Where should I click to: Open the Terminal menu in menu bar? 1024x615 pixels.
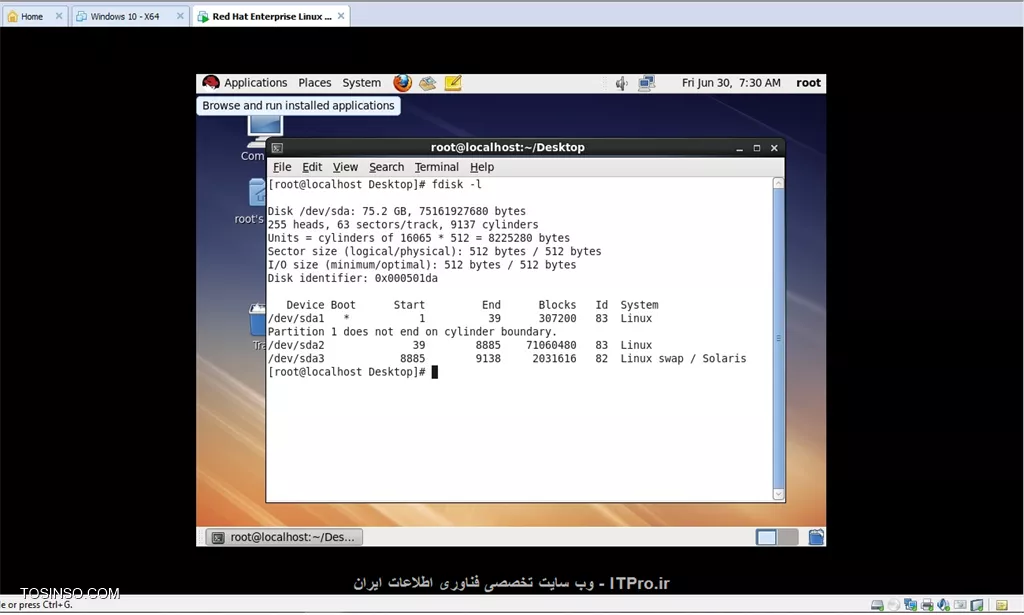point(437,167)
